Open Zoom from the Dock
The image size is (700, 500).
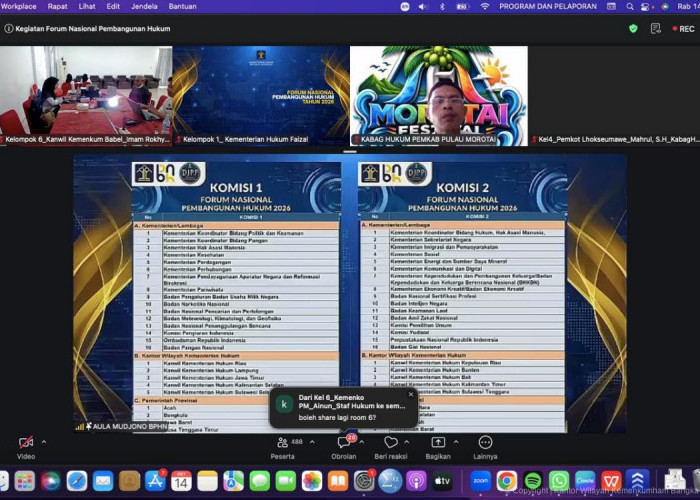(481, 481)
